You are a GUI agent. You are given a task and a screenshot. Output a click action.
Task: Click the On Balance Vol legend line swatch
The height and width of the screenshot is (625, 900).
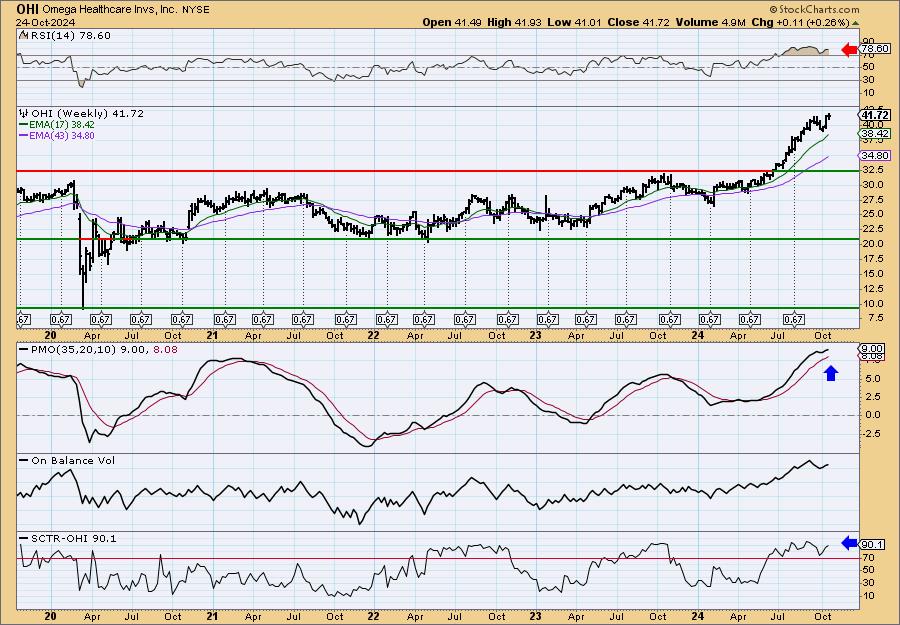click(x=24, y=461)
